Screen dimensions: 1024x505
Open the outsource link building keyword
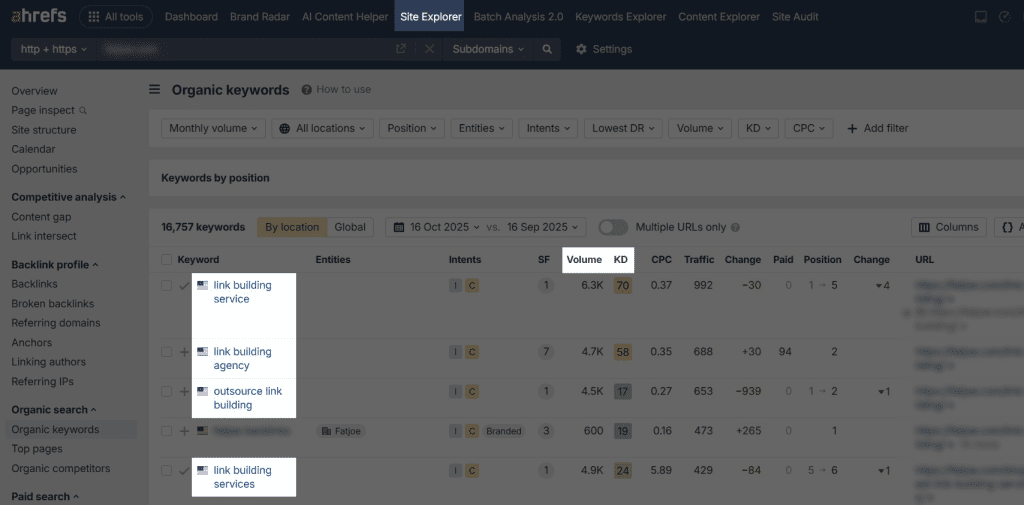tap(248, 398)
